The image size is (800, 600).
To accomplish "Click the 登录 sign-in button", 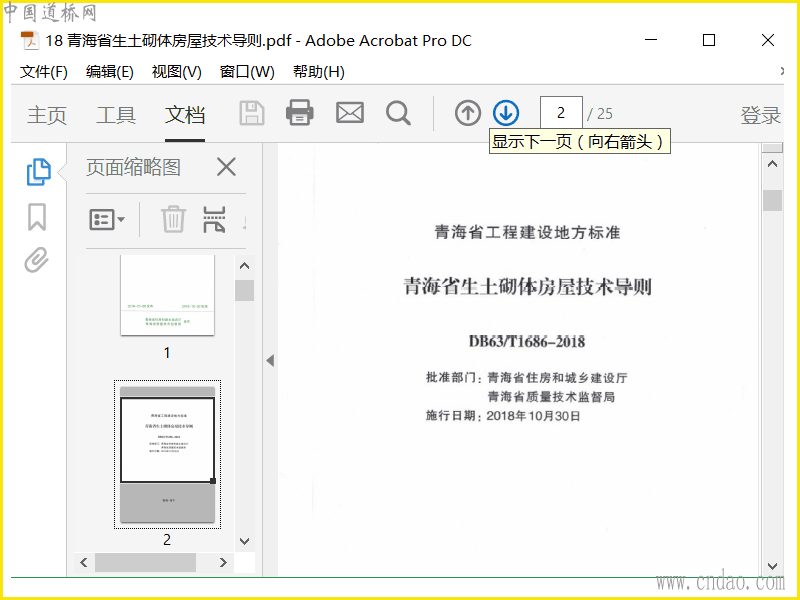I will coord(761,115).
